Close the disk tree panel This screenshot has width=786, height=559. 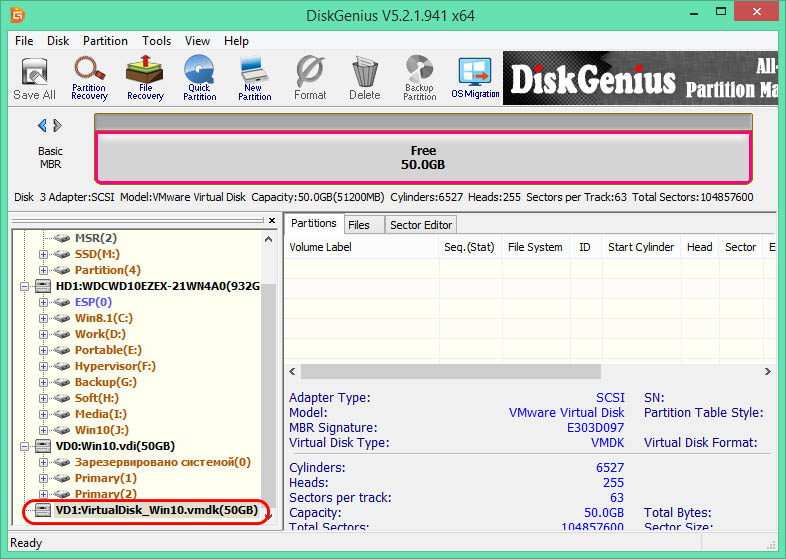[272, 221]
